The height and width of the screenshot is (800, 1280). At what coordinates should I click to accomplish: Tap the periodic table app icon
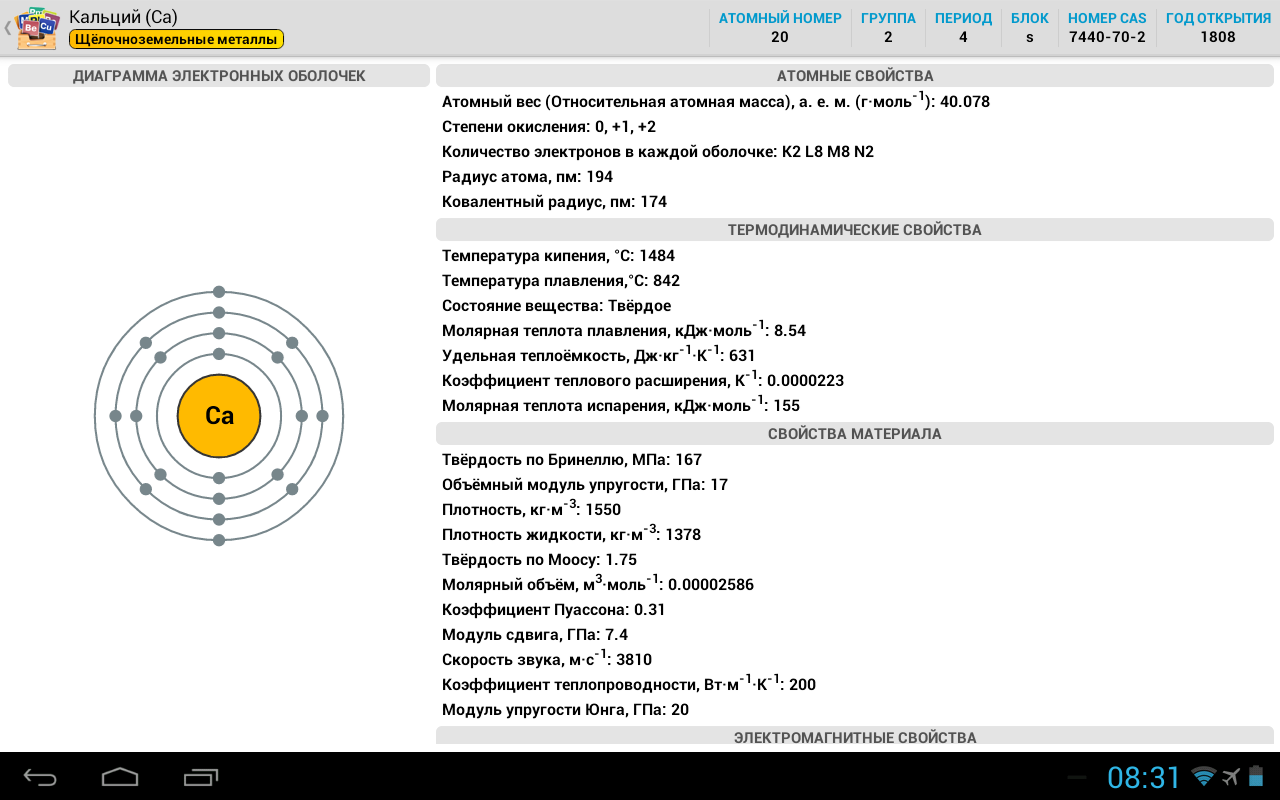pyautogui.click(x=38, y=27)
